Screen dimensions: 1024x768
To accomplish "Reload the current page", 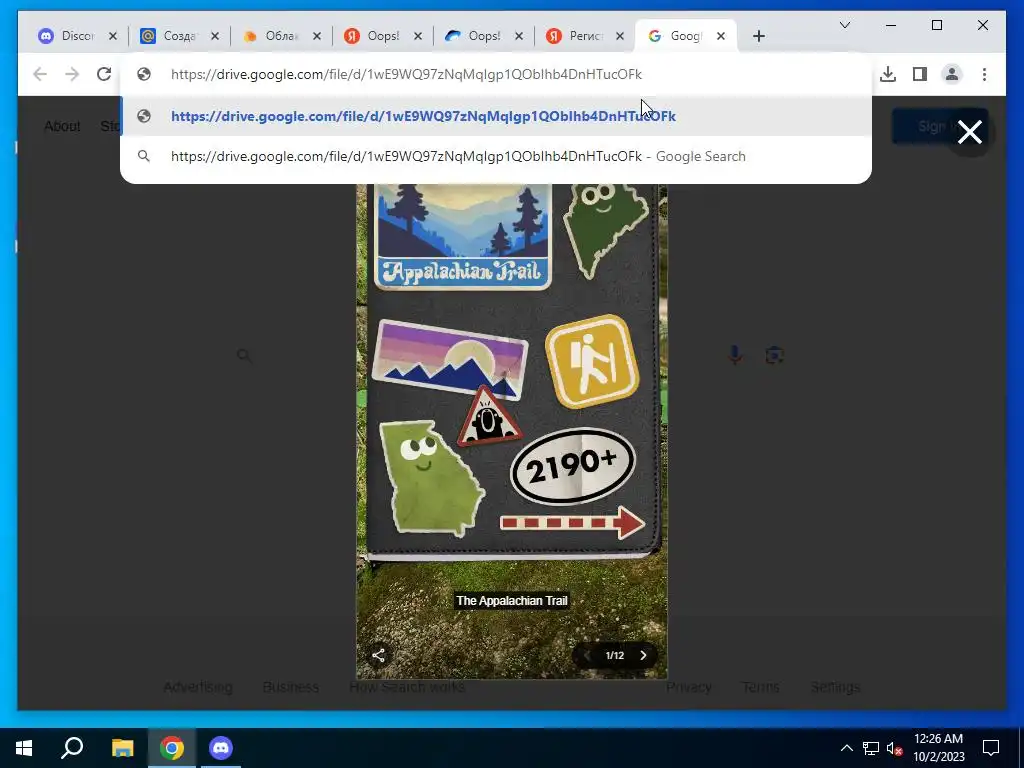I will pos(104,74).
